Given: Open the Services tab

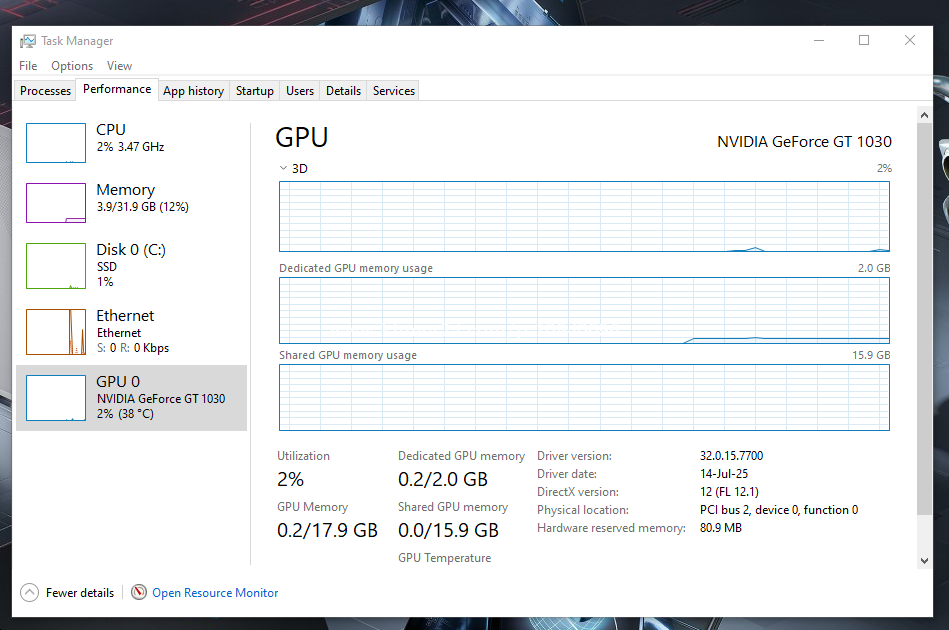Looking at the screenshot, I should coord(393,91).
